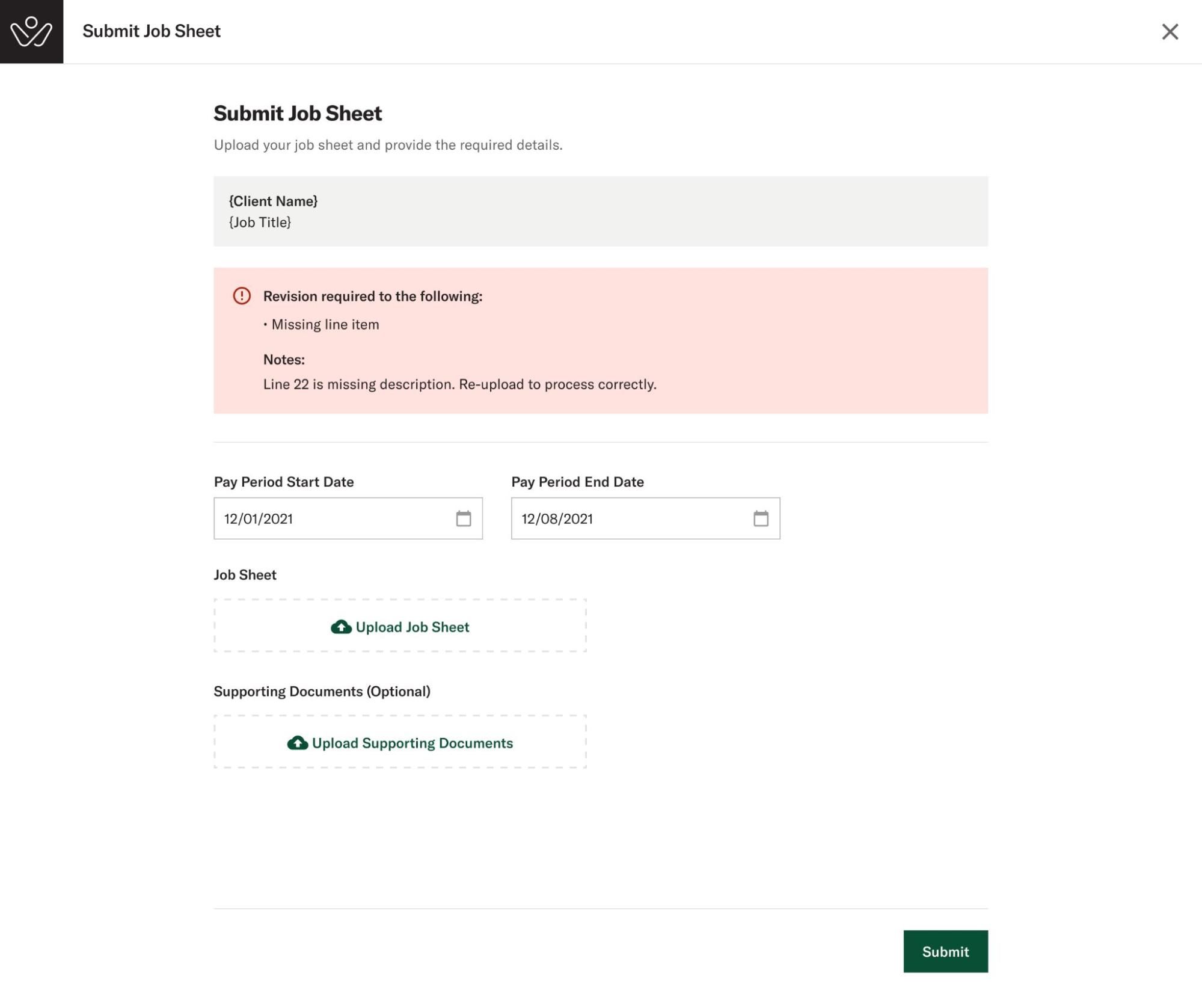Select the Job Sheet upload drop zone
The width and height of the screenshot is (1202, 1008).
pos(400,625)
